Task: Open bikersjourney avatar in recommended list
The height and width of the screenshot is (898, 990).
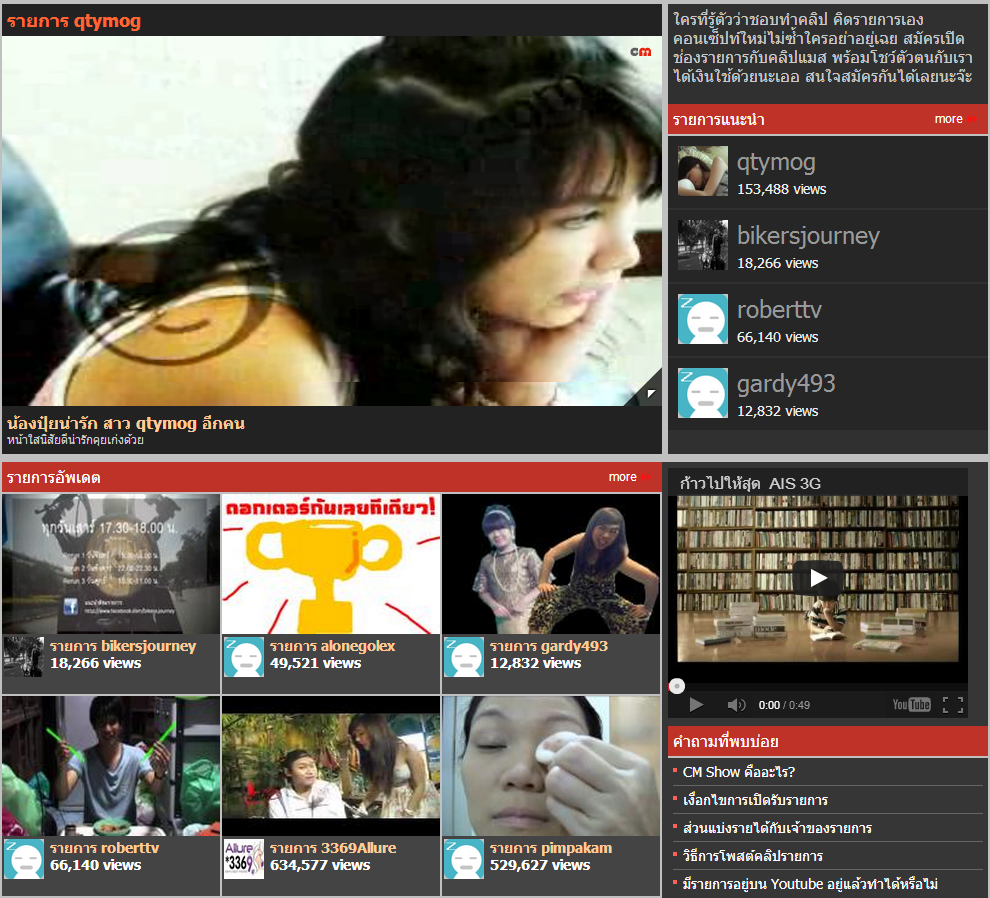Action: click(x=703, y=244)
